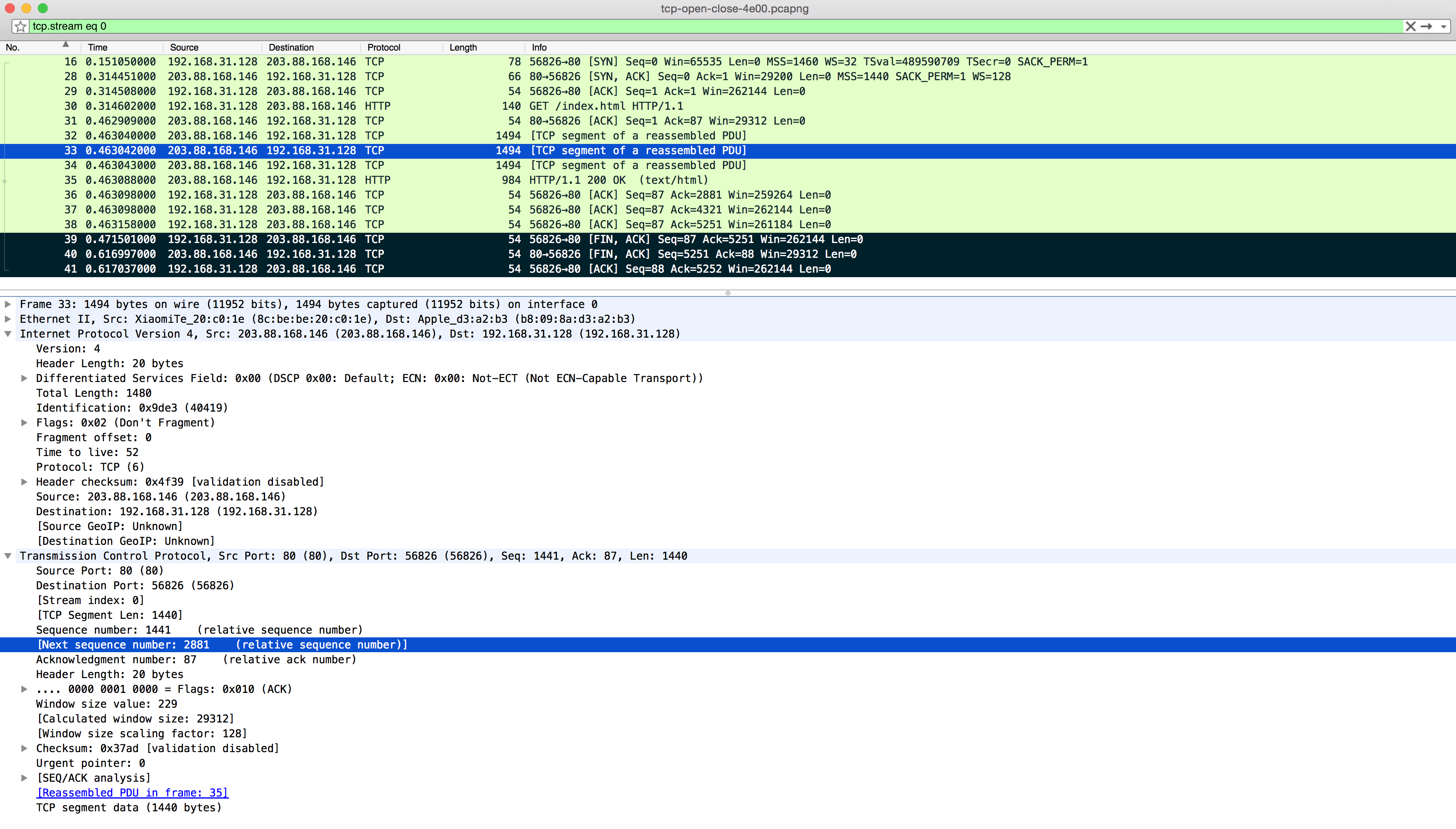Sort packets by Time column header
1456x829 pixels.
point(97,47)
